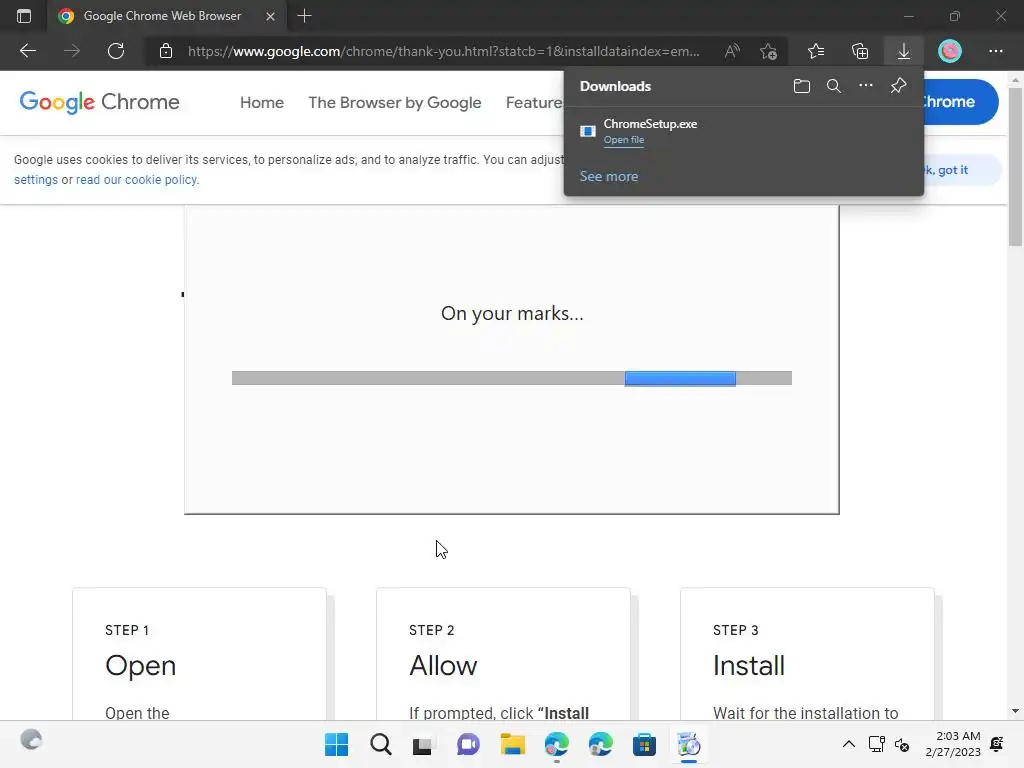Open downloads folder from Downloads panel
The height and width of the screenshot is (768, 1024).
pos(801,86)
